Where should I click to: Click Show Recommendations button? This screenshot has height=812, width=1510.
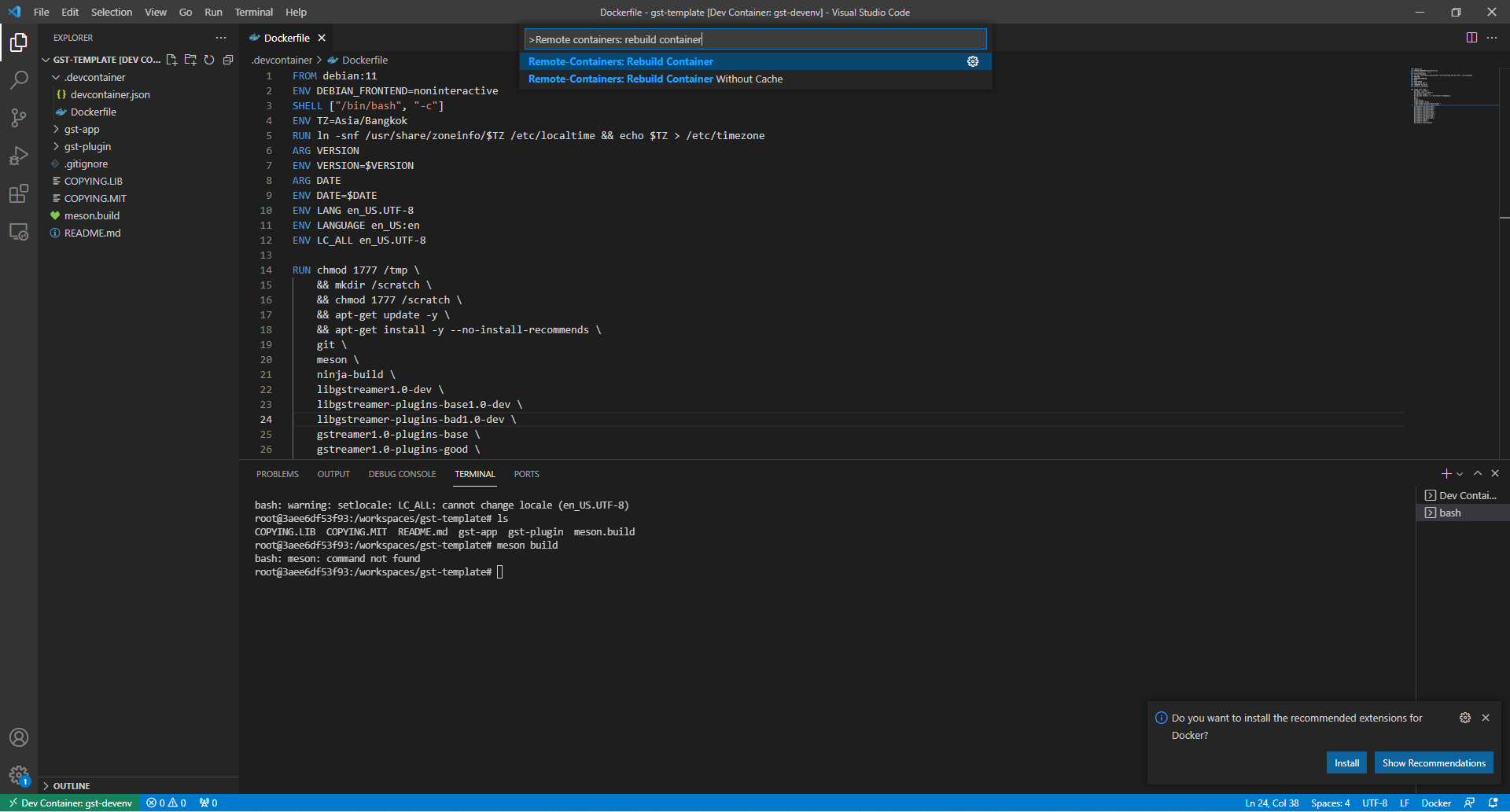click(x=1433, y=763)
